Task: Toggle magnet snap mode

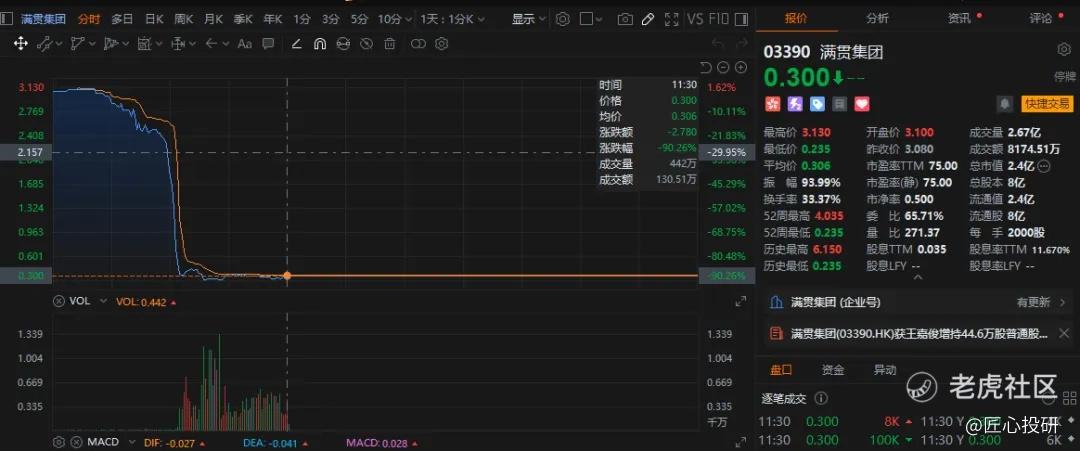Action: [x=320, y=43]
